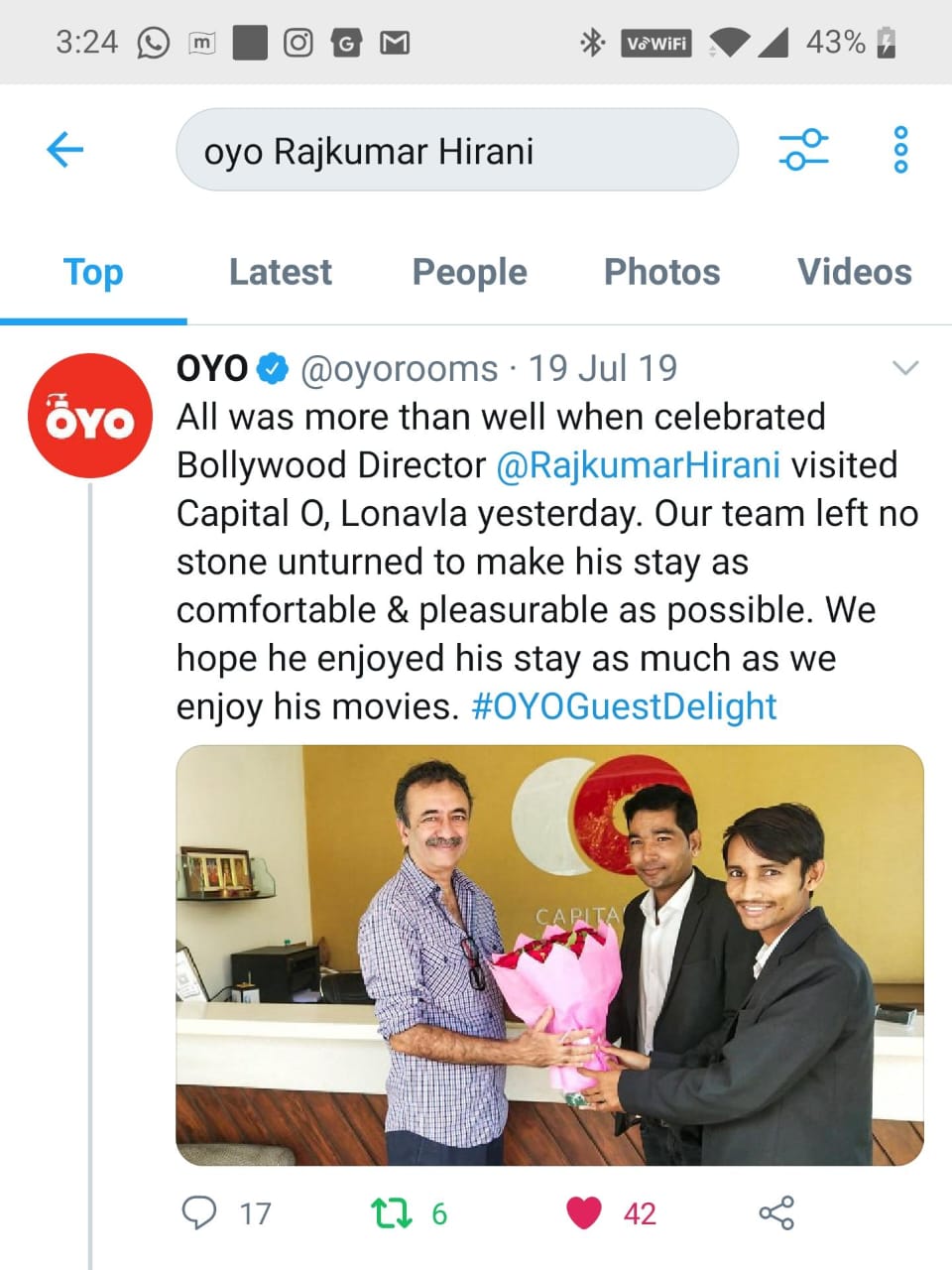Tap the reply comment icon

[199, 1212]
